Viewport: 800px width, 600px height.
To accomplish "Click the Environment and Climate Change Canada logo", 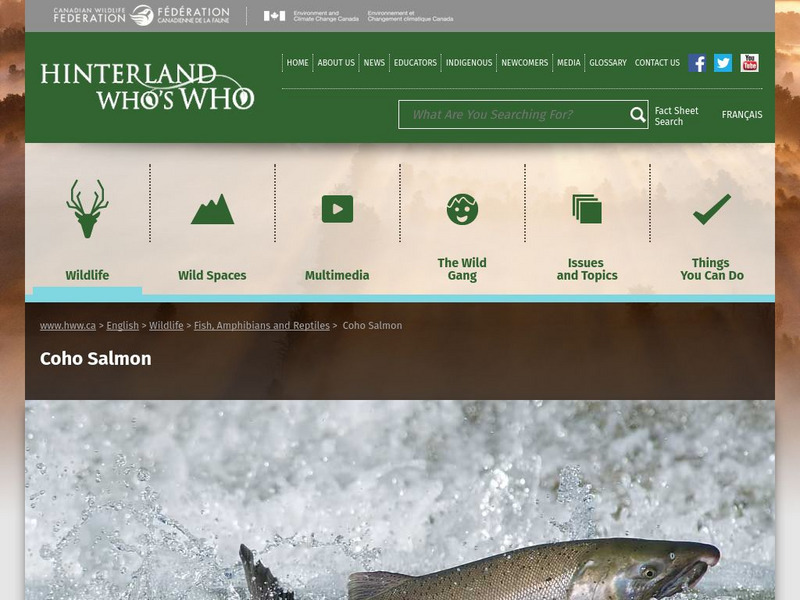I will click(x=358, y=16).
